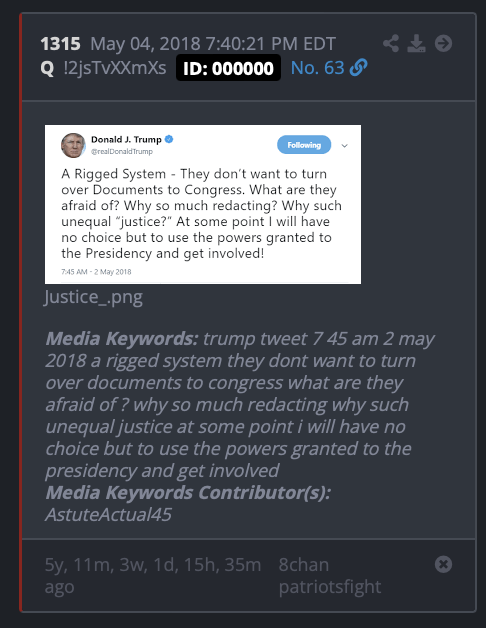Click the chain link icon beside No. 63

[358, 67]
